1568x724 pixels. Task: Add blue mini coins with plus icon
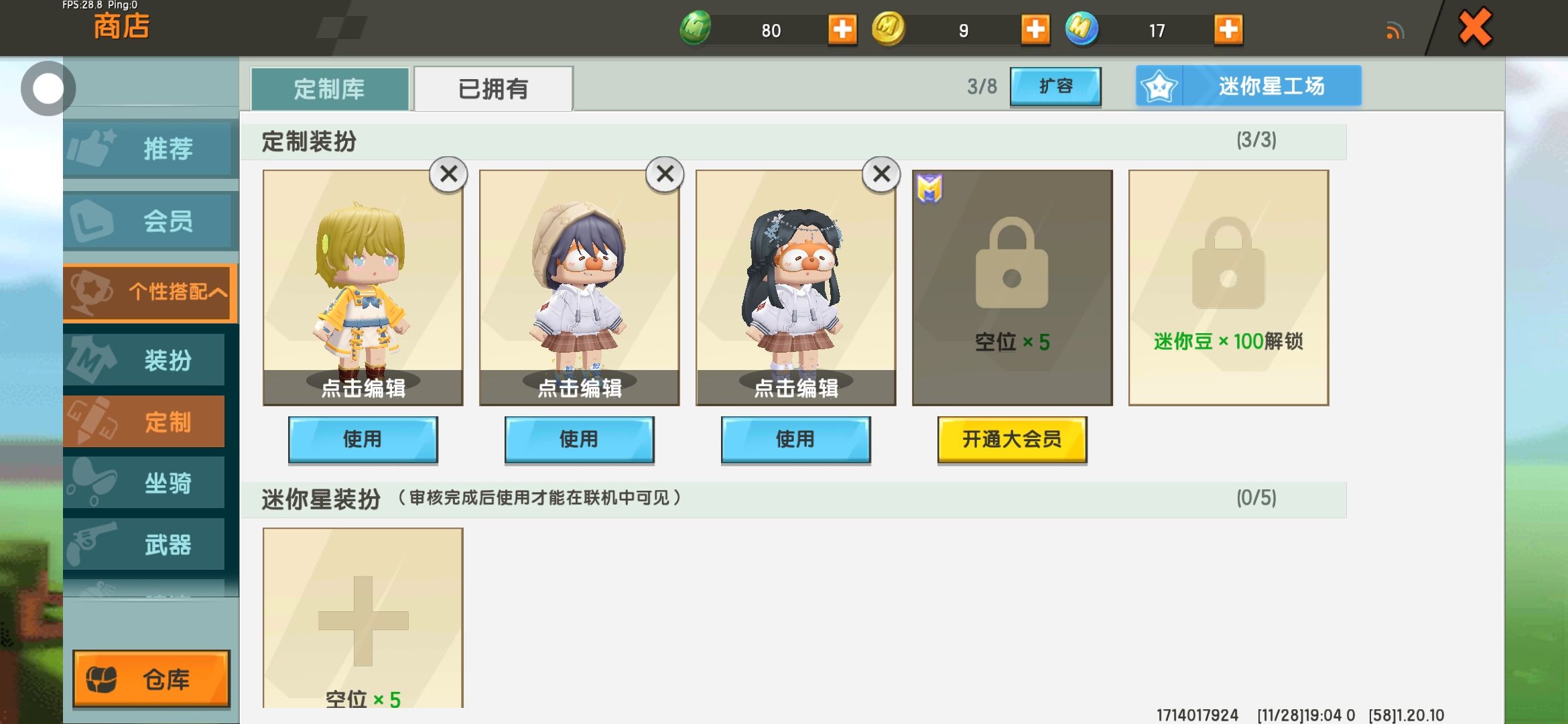point(1228,29)
